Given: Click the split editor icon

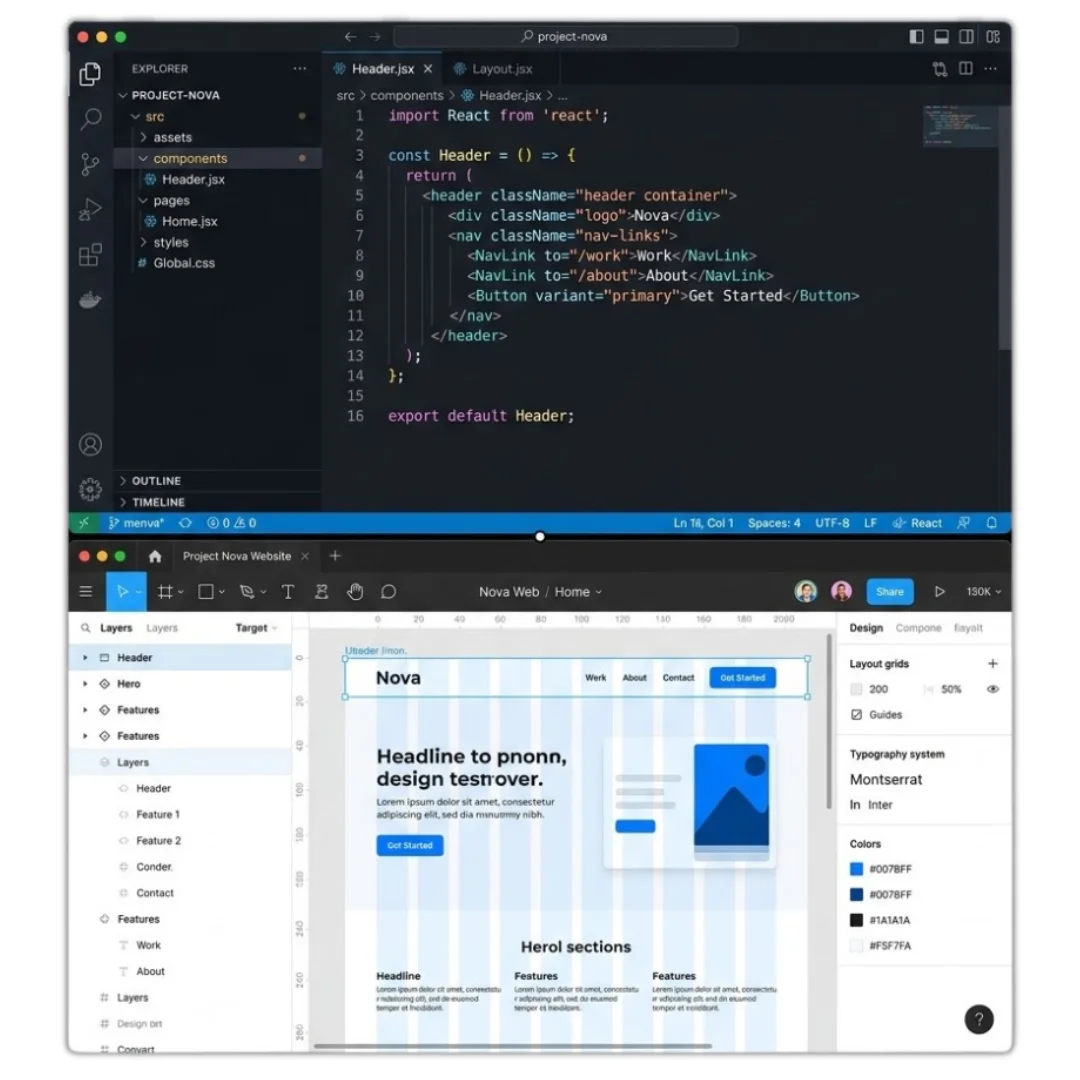Looking at the screenshot, I should click(966, 68).
